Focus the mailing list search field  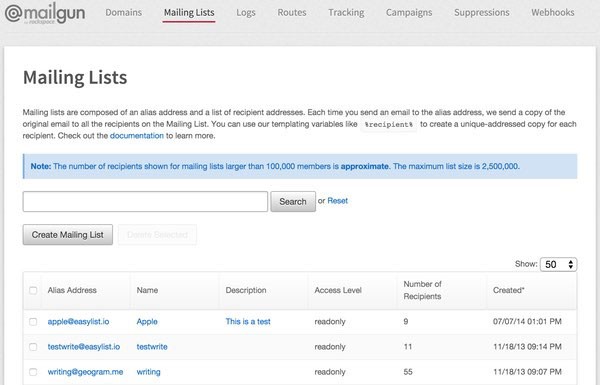(145, 201)
